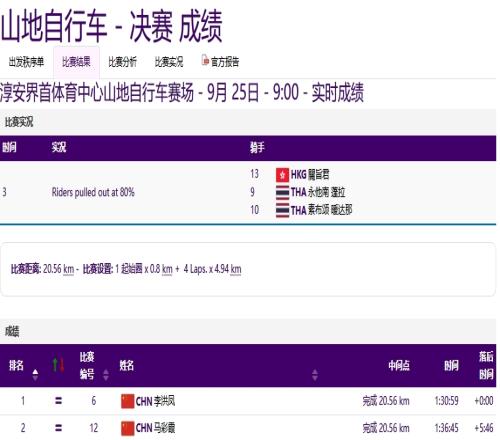The image size is (500, 440).
Task: Click the Thailand flag for rider 10
Action: (x=282, y=211)
